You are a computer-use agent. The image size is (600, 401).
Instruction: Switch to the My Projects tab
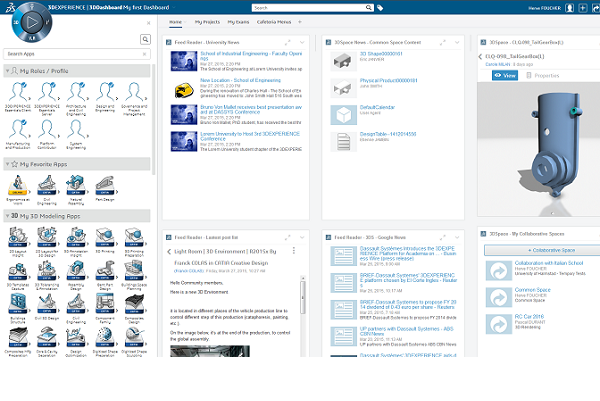coord(207,22)
